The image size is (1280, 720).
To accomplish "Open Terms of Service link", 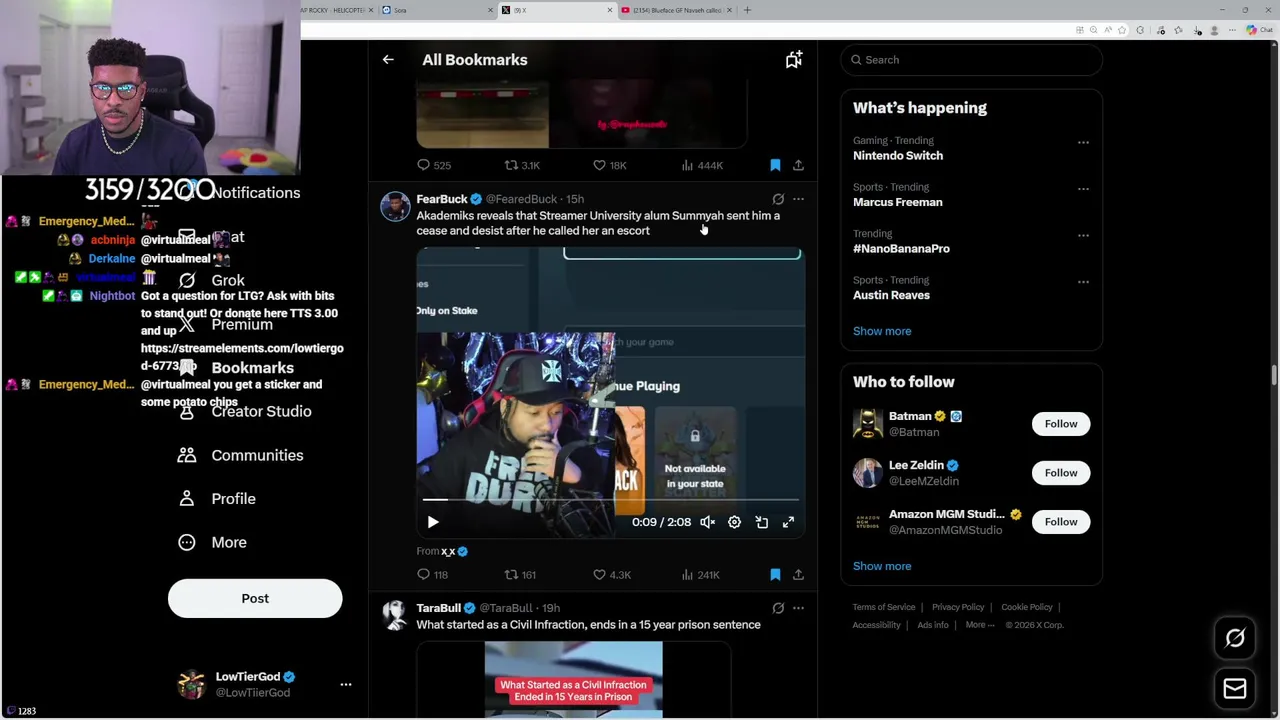I will point(884,607).
